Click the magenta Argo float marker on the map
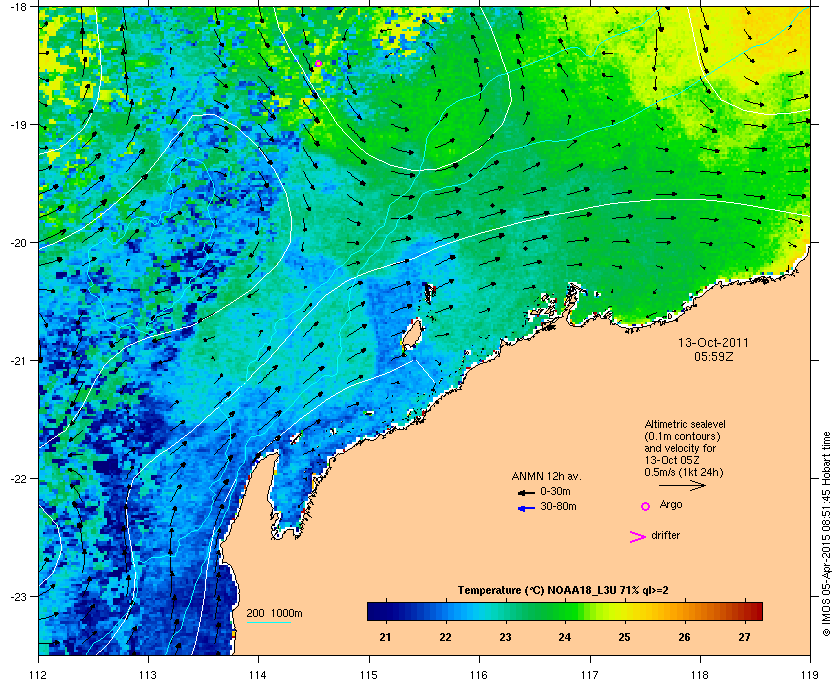Screen dimensions: 840x680 318,63
